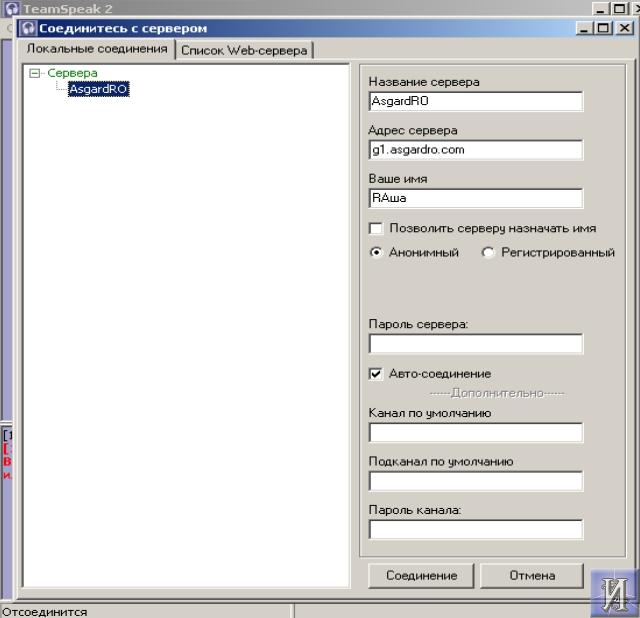This screenshot has height=618, width=640.
Task: Select AsgardRO in the server tree
Action: [x=98, y=89]
